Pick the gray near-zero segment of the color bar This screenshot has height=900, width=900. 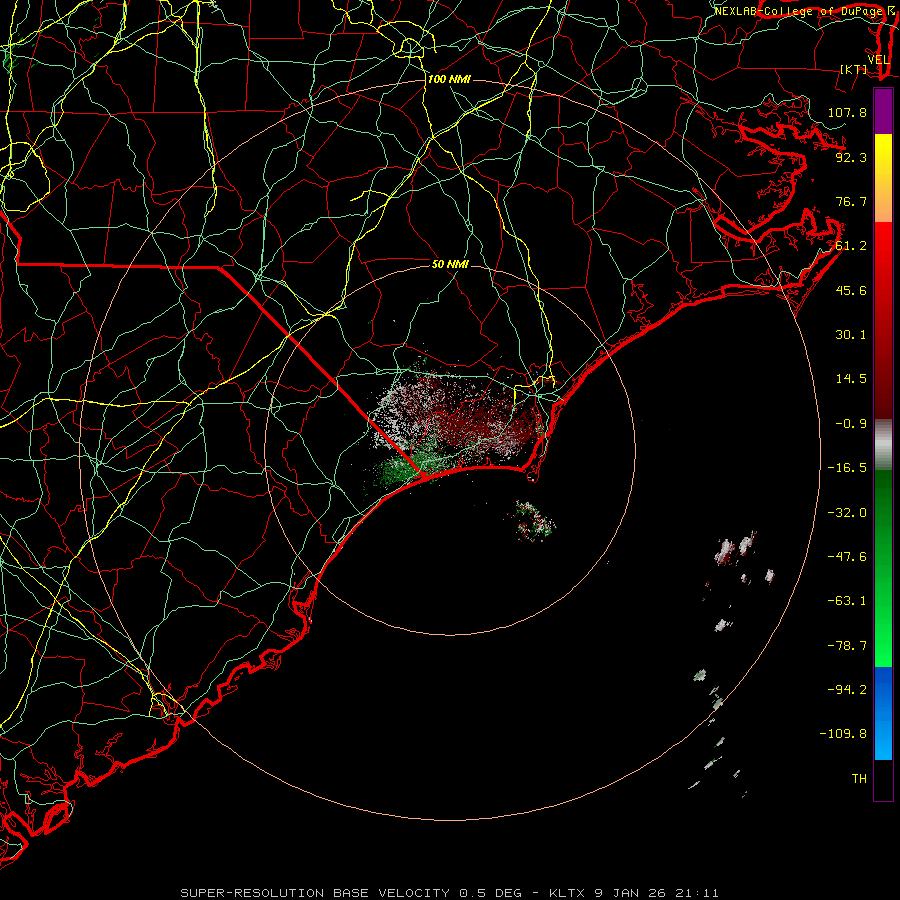[x=883, y=445]
